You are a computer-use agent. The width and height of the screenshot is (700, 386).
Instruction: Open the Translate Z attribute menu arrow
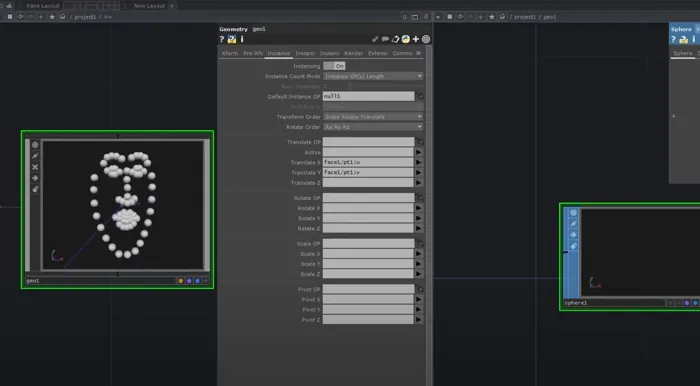419,183
